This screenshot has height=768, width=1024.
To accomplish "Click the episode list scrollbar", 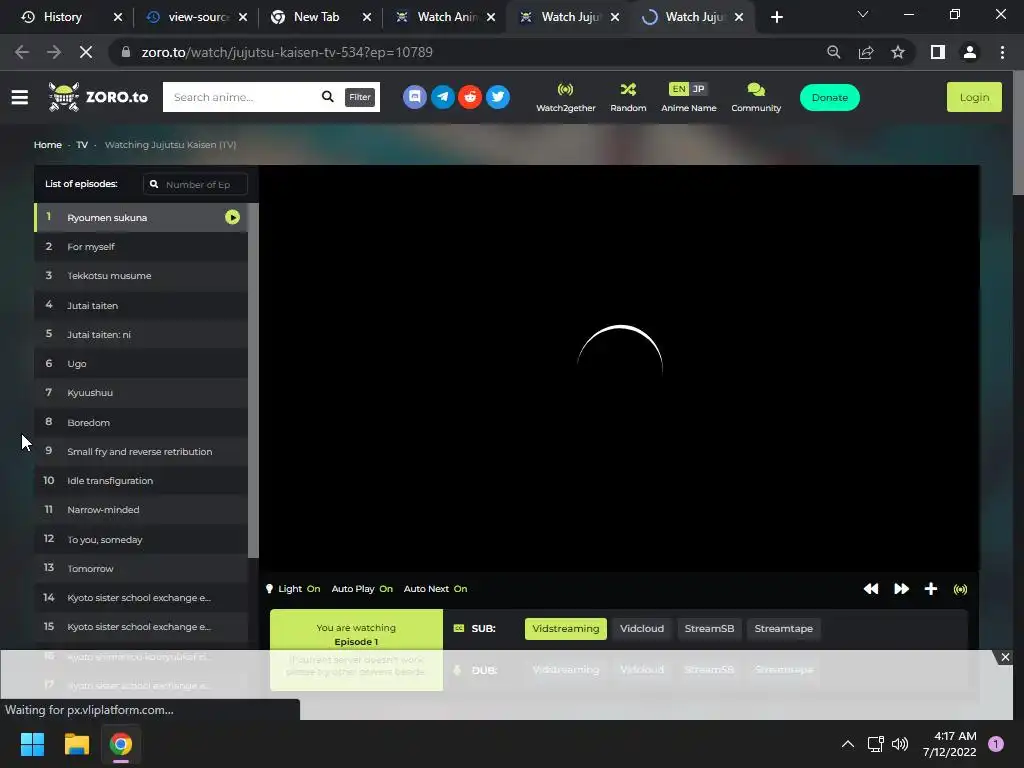I will coord(253,381).
